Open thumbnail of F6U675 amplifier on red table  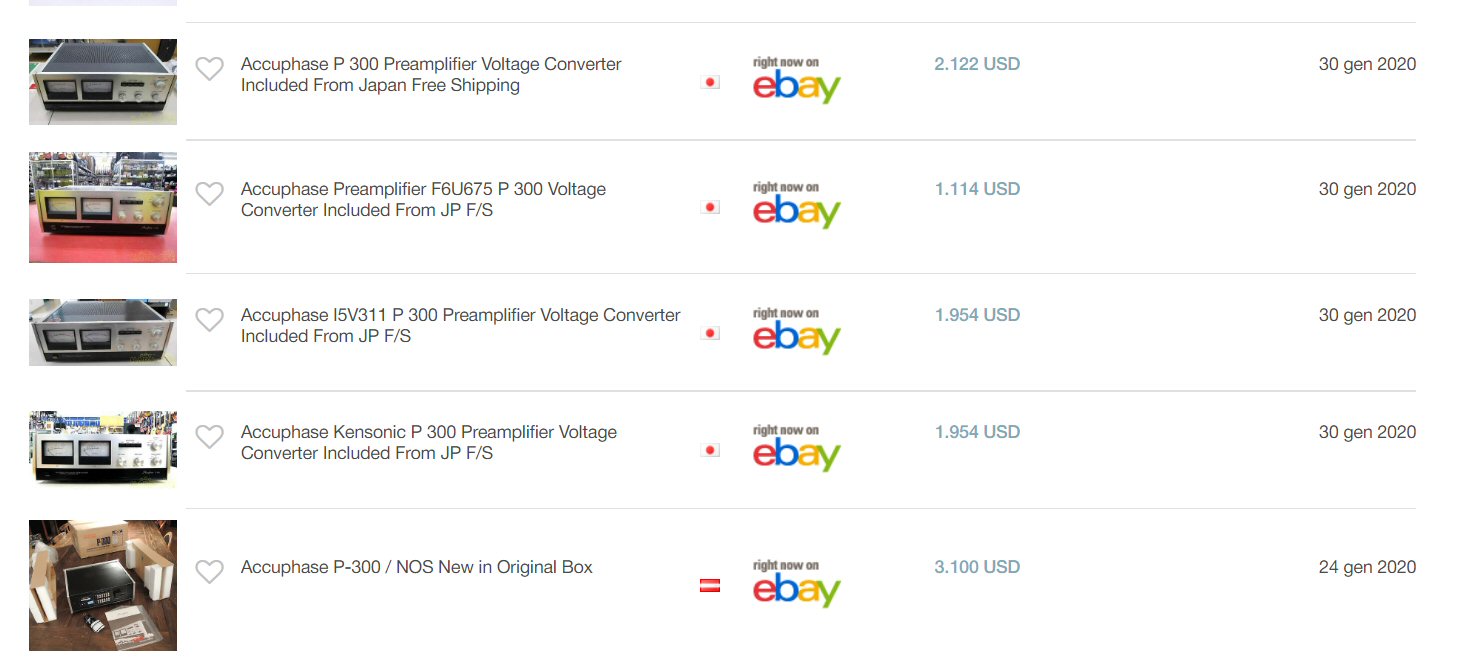pyautogui.click(x=103, y=207)
